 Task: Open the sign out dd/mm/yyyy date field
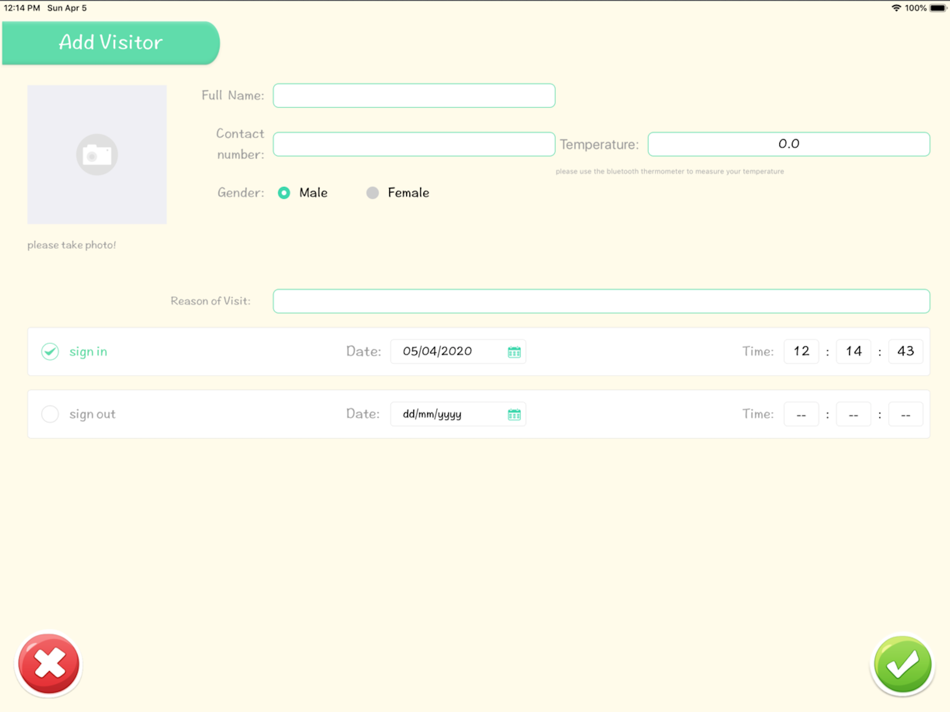tap(458, 414)
